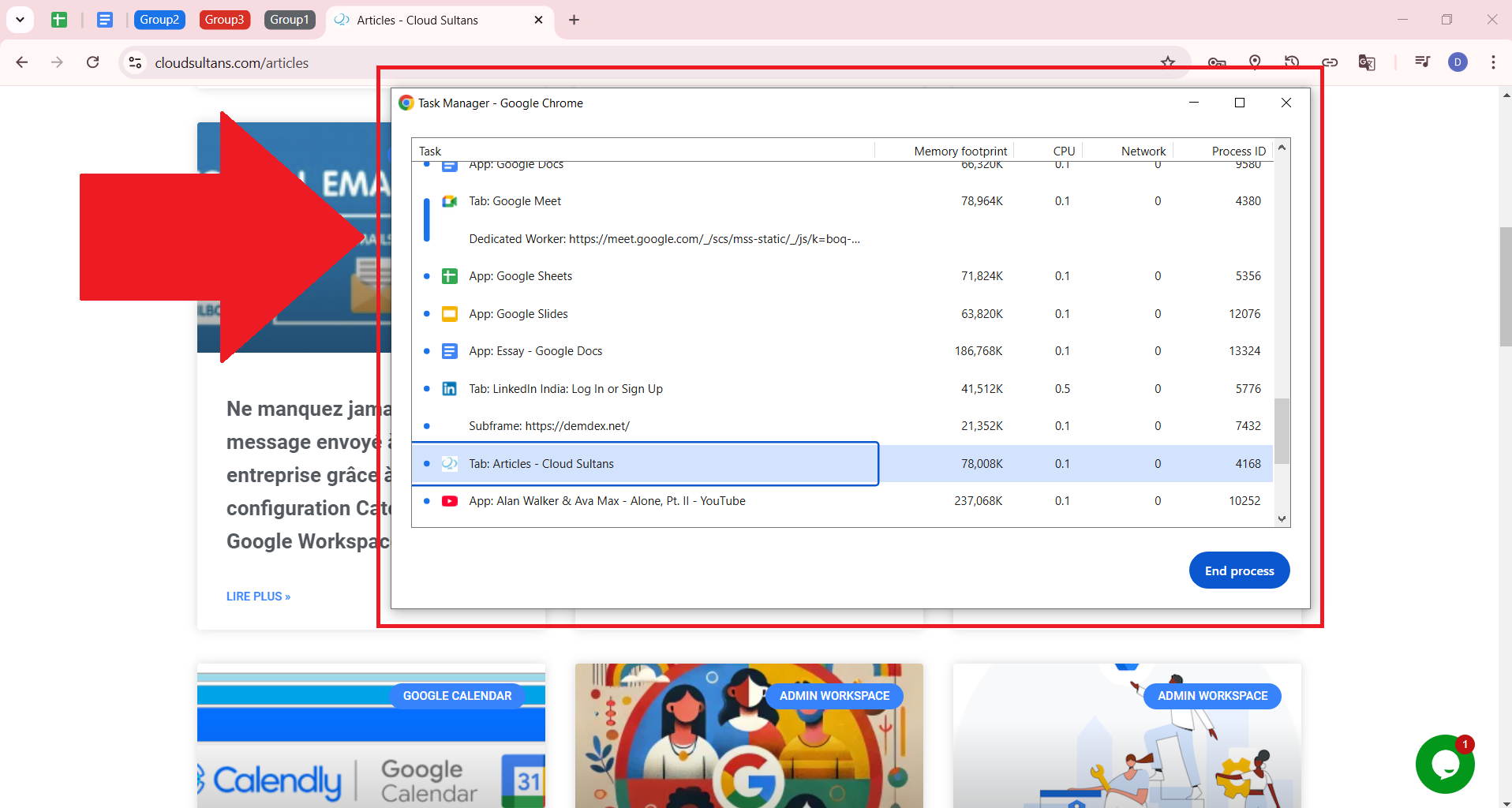The width and height of the screenshot is (1512, 808).
Task: Select the App: Google Sheets task
Action: coord(842,276)
